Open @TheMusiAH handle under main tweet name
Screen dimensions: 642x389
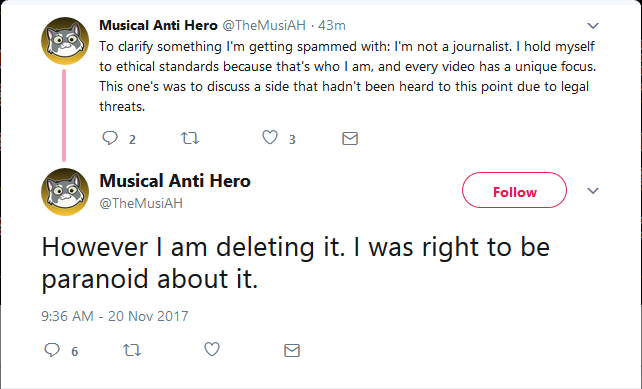141,203
